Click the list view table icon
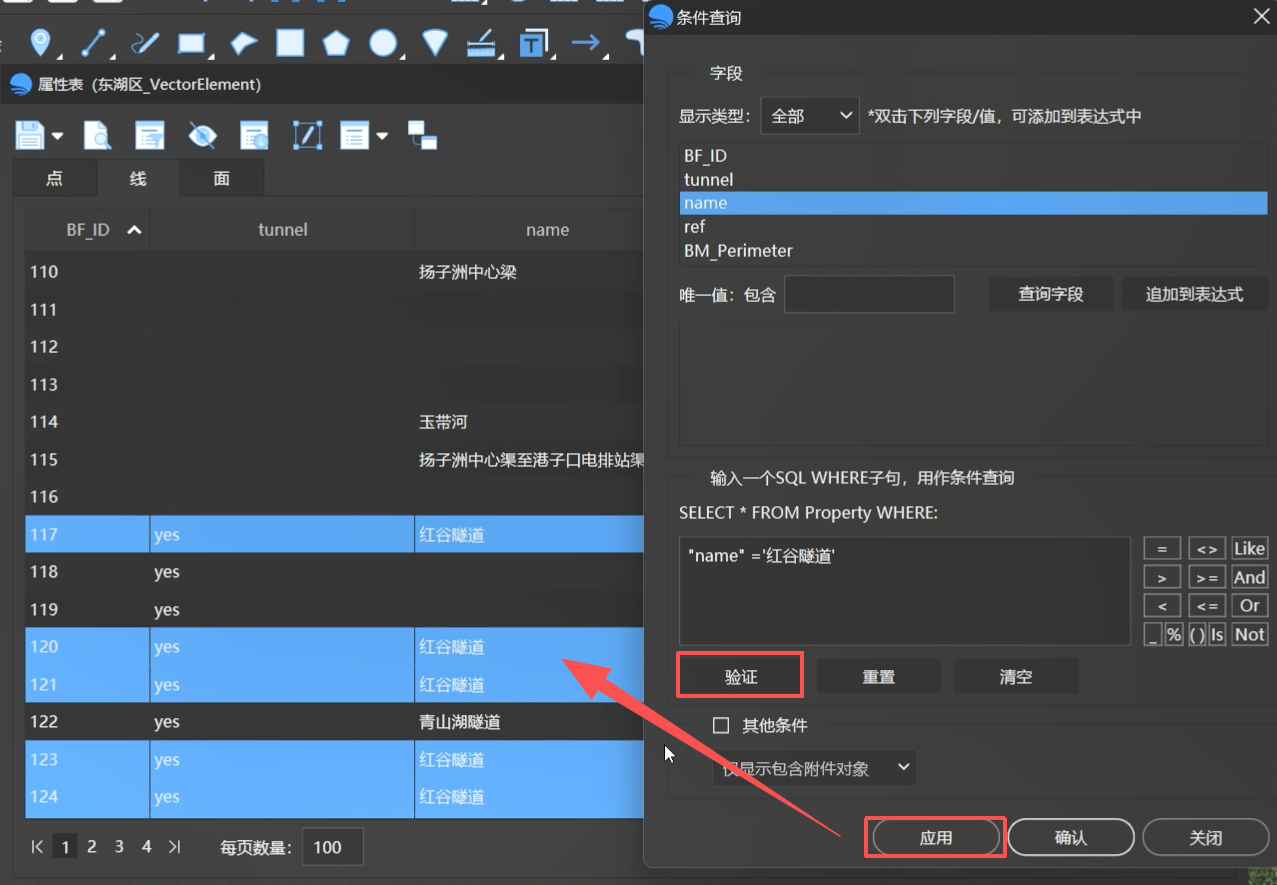Screen dimensions: 1277x885 [355, 135]
